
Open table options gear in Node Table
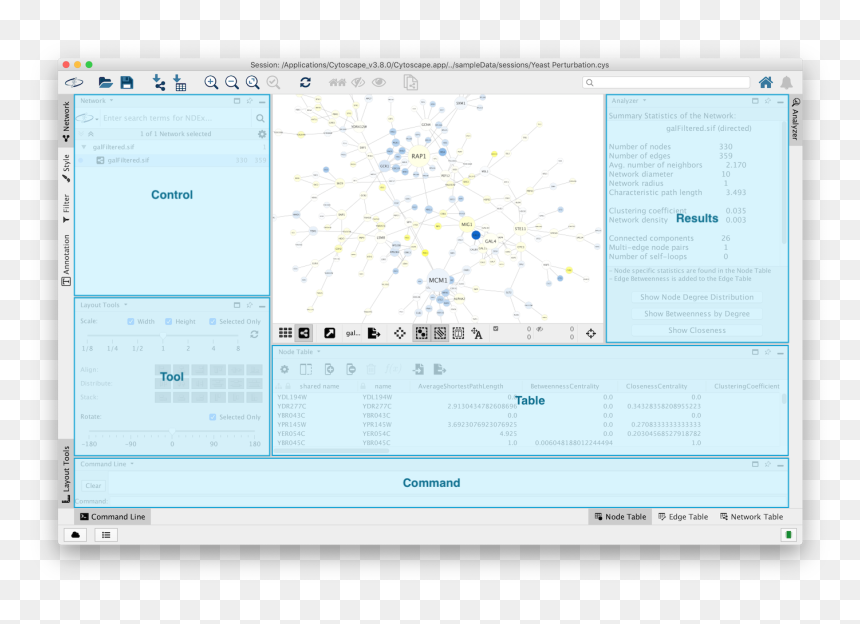[285, 370]
